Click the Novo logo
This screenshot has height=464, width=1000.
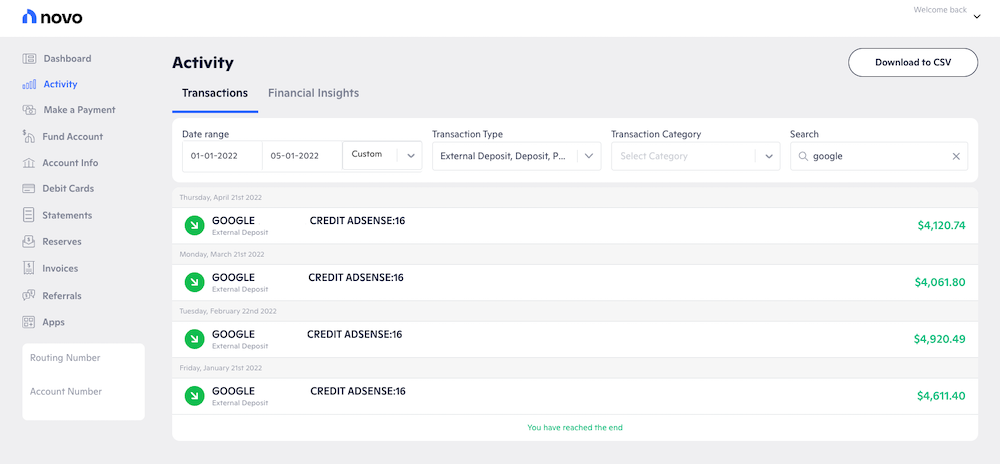pos(52,17)
